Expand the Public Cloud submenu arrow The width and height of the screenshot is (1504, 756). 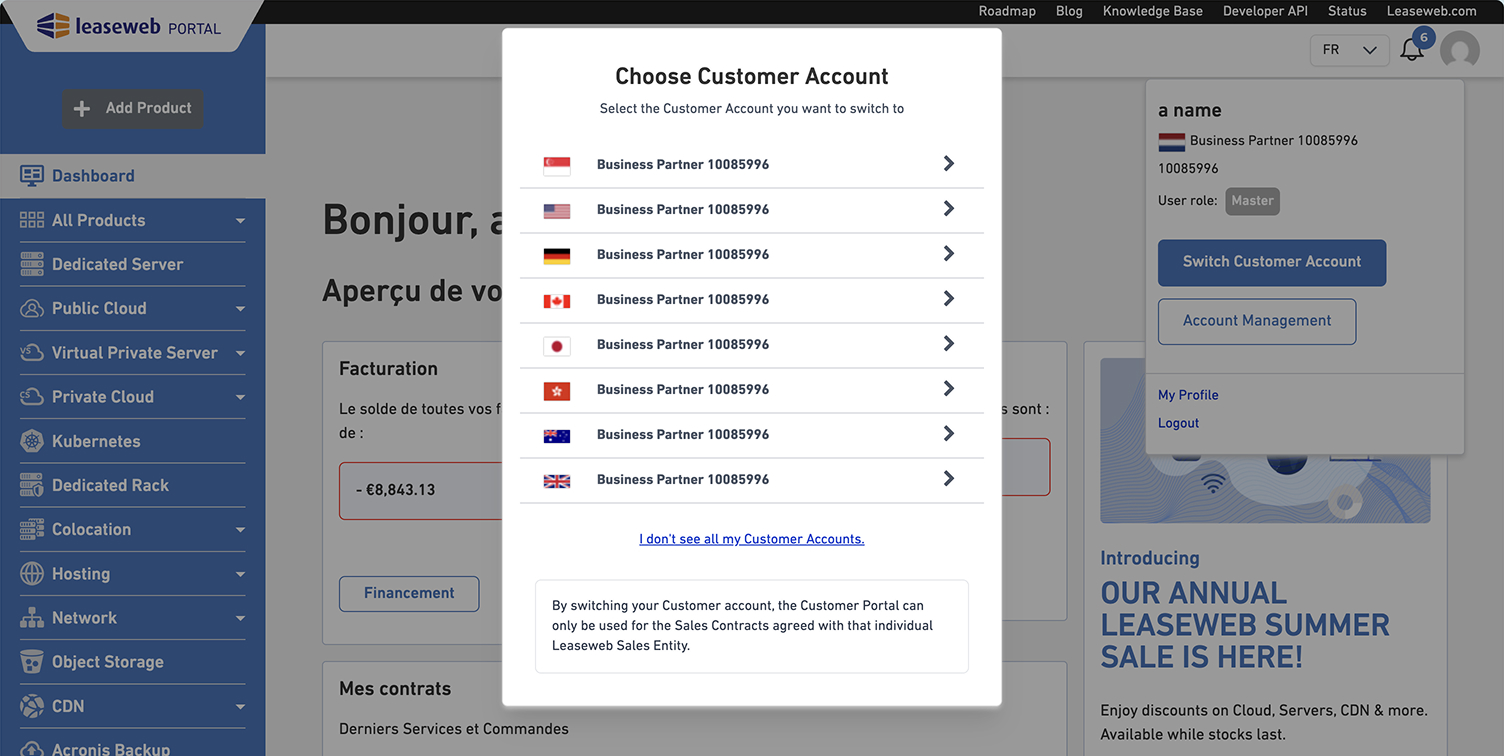click(x=240, y=309)
